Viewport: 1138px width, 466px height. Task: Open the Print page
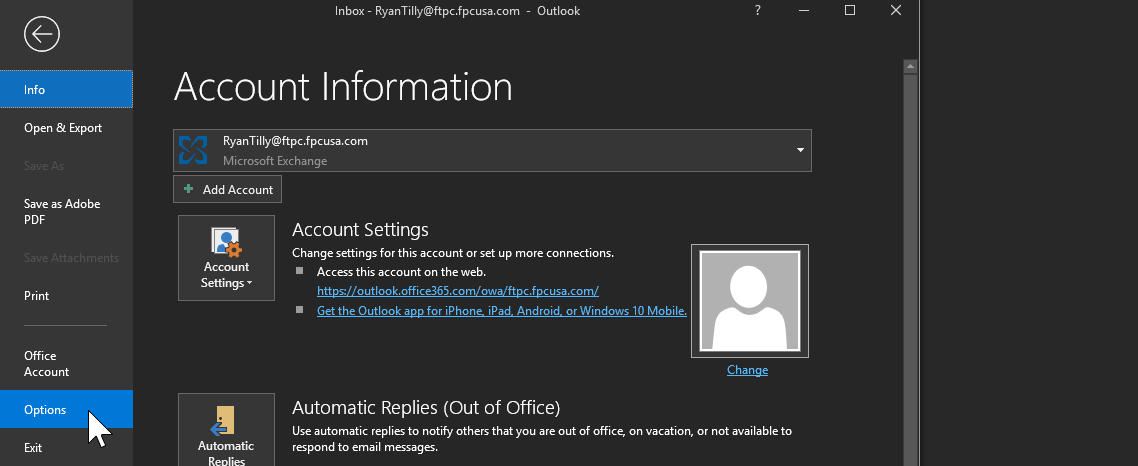(x=66, y=295)
